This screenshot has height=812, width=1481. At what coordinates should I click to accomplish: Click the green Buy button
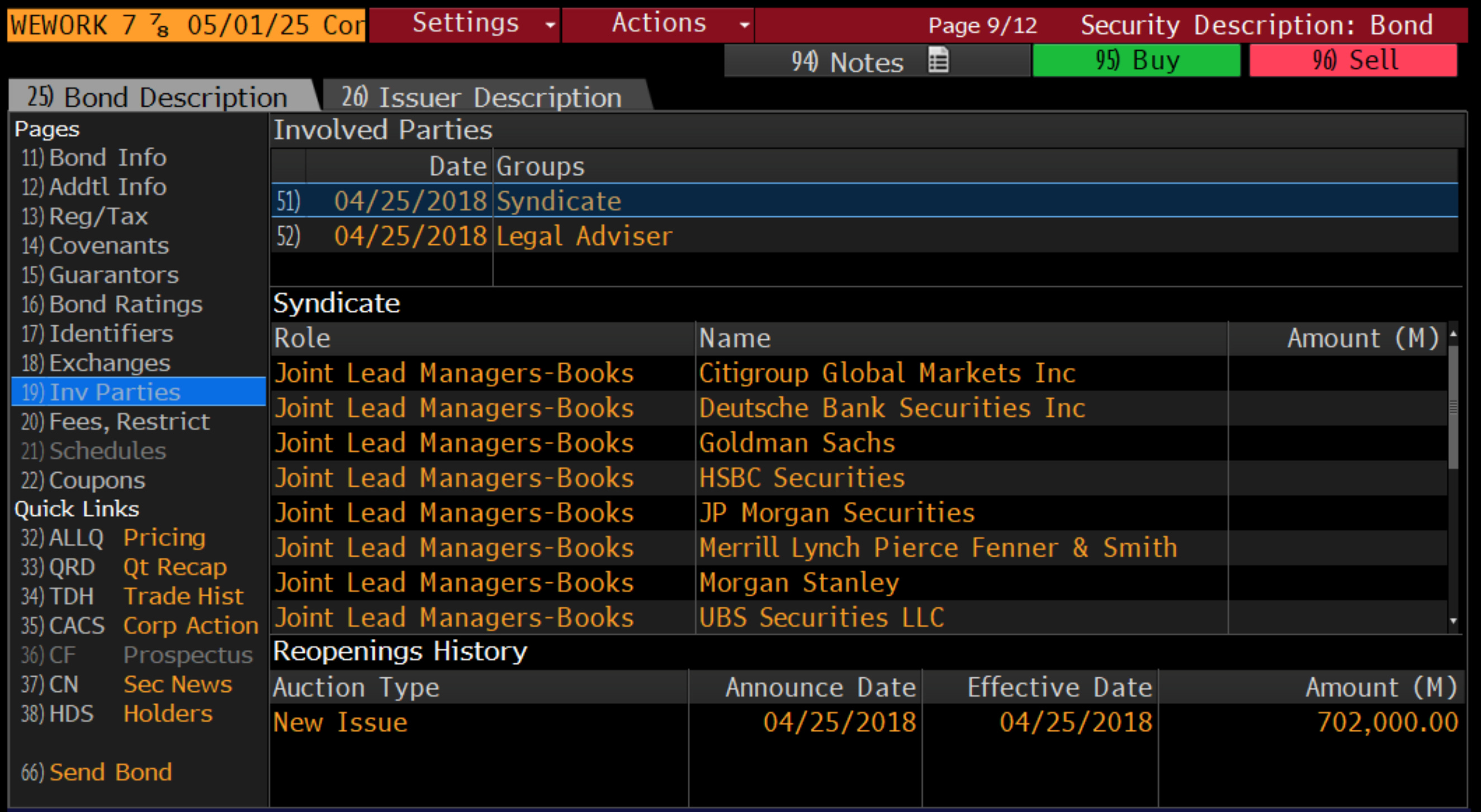1137,60
